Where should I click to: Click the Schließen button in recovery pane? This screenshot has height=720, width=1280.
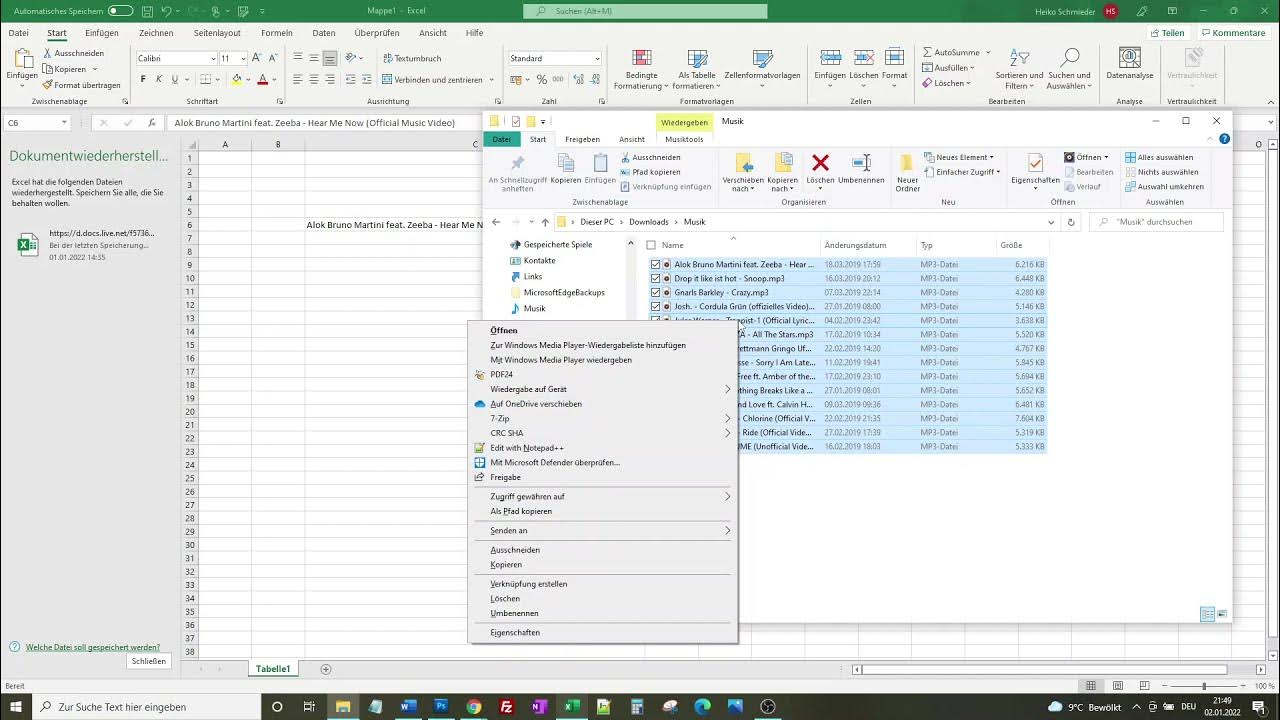149,661
